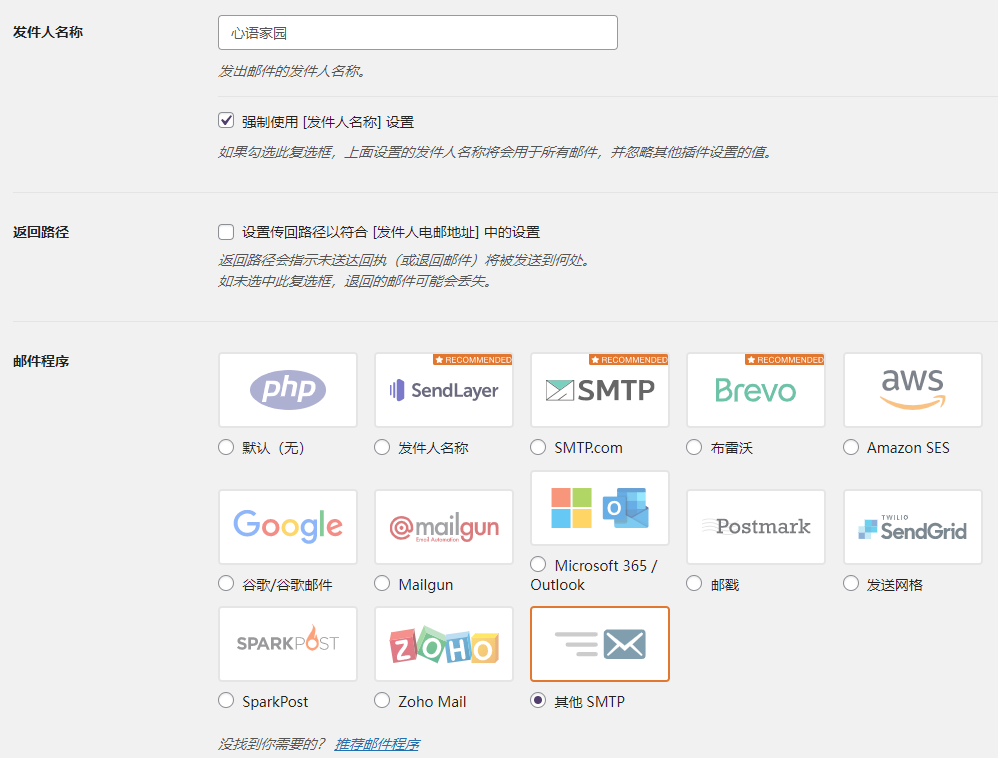
Task: Select the 发送网格 SendGrid radio button
Action: pyautogui.click(x=851, y=584)
